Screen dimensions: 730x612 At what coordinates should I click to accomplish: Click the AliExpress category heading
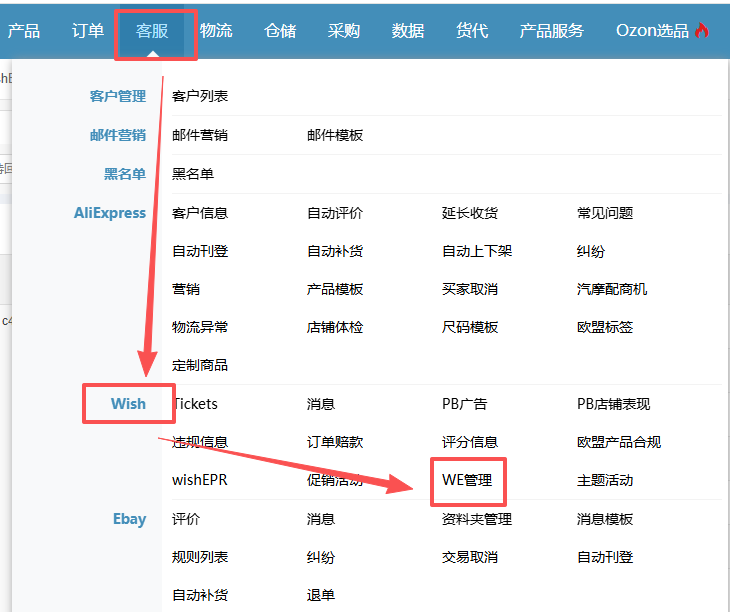click(x=110, y=213)
